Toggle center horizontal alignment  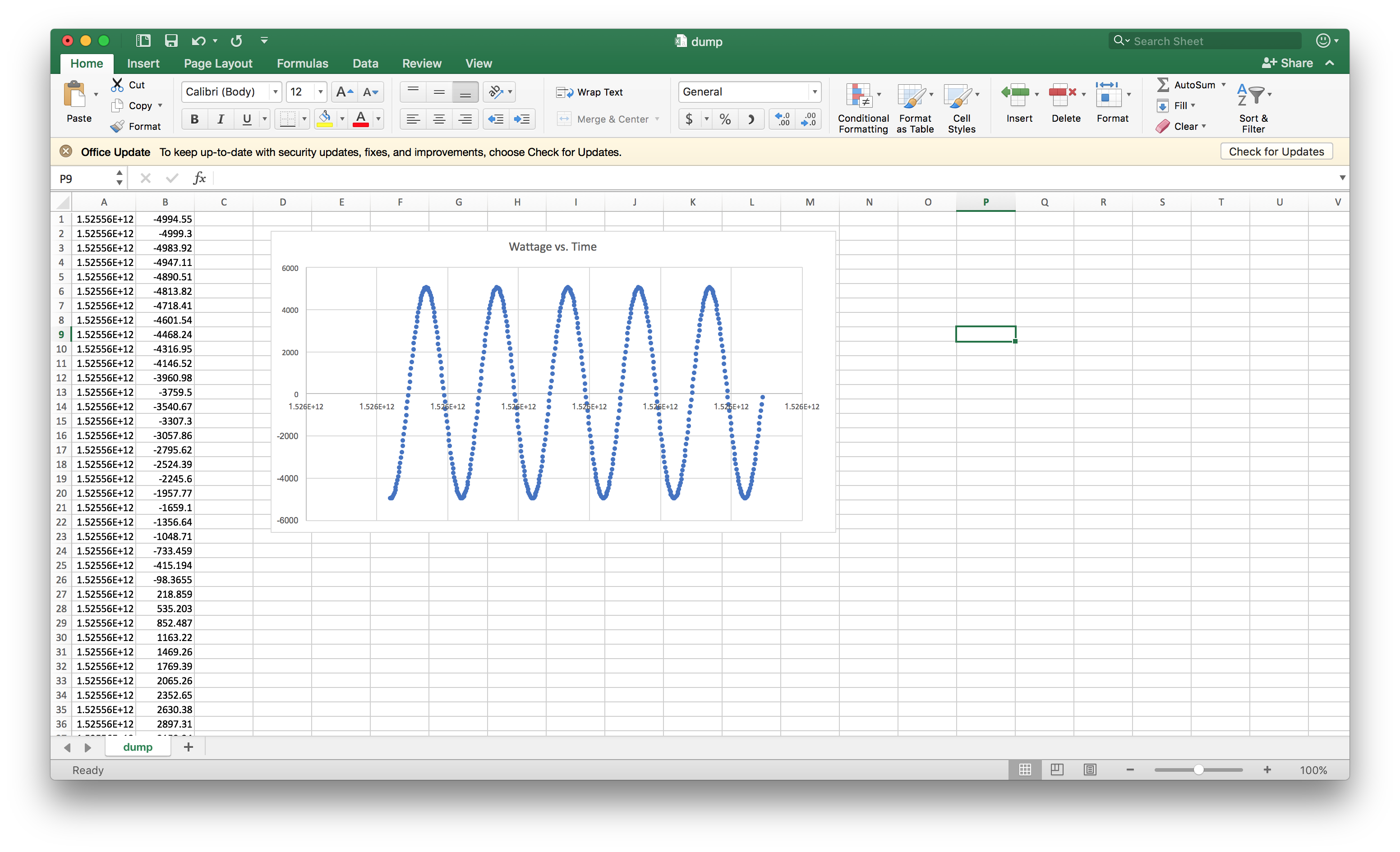(x=439, y=119)
